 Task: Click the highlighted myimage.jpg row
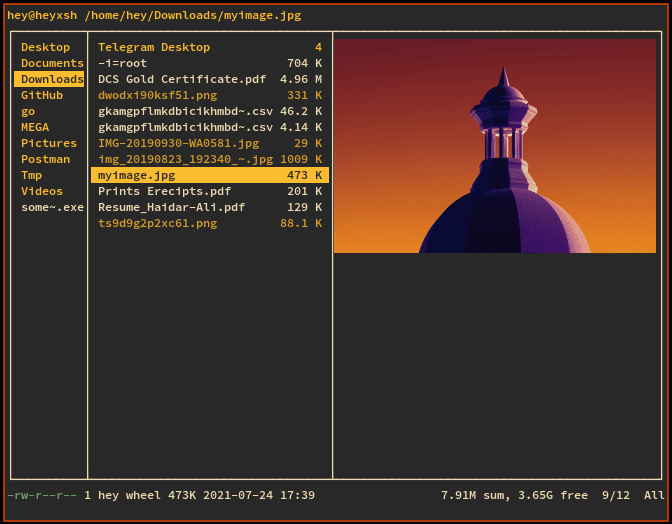(210, 175)
